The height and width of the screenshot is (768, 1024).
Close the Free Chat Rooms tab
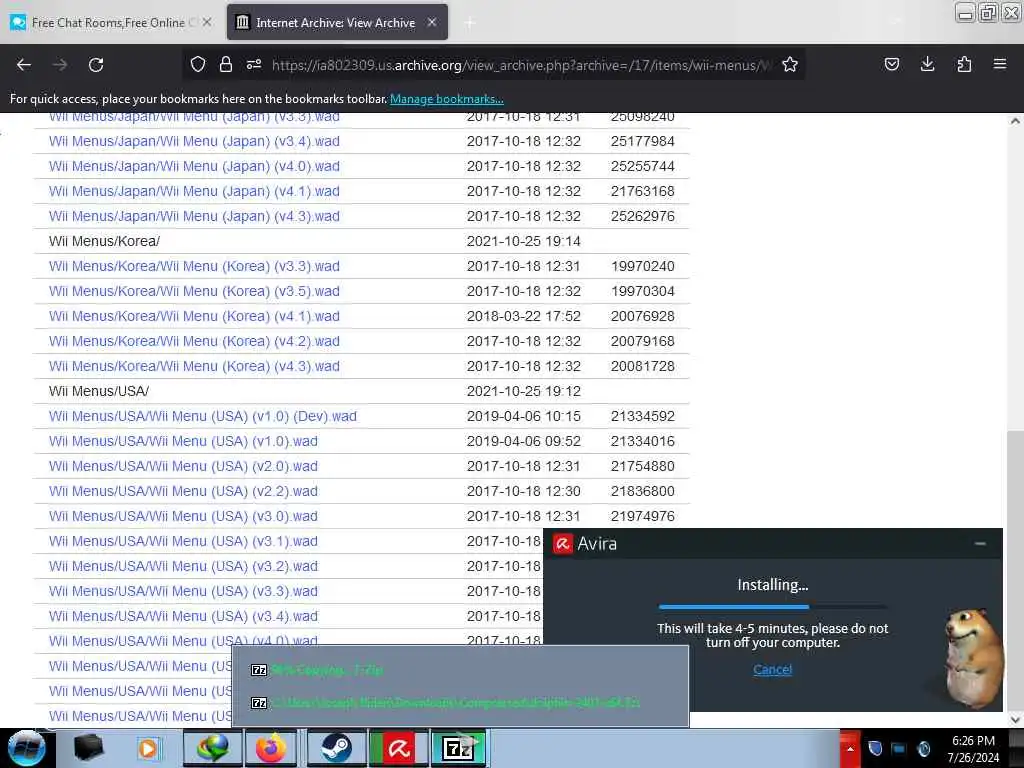coord(207,22)
